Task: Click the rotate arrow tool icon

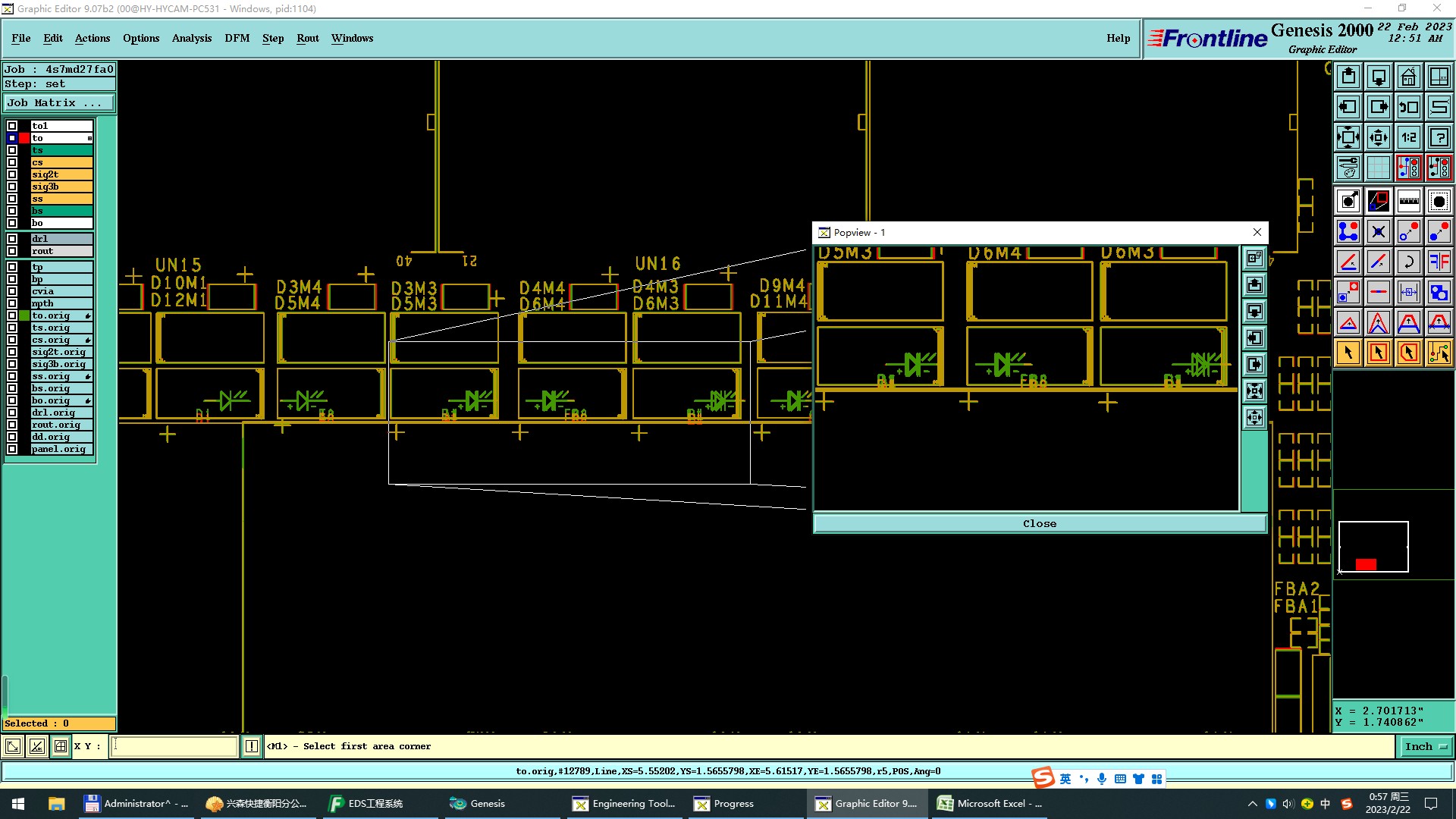Action: click(1408, 262)
